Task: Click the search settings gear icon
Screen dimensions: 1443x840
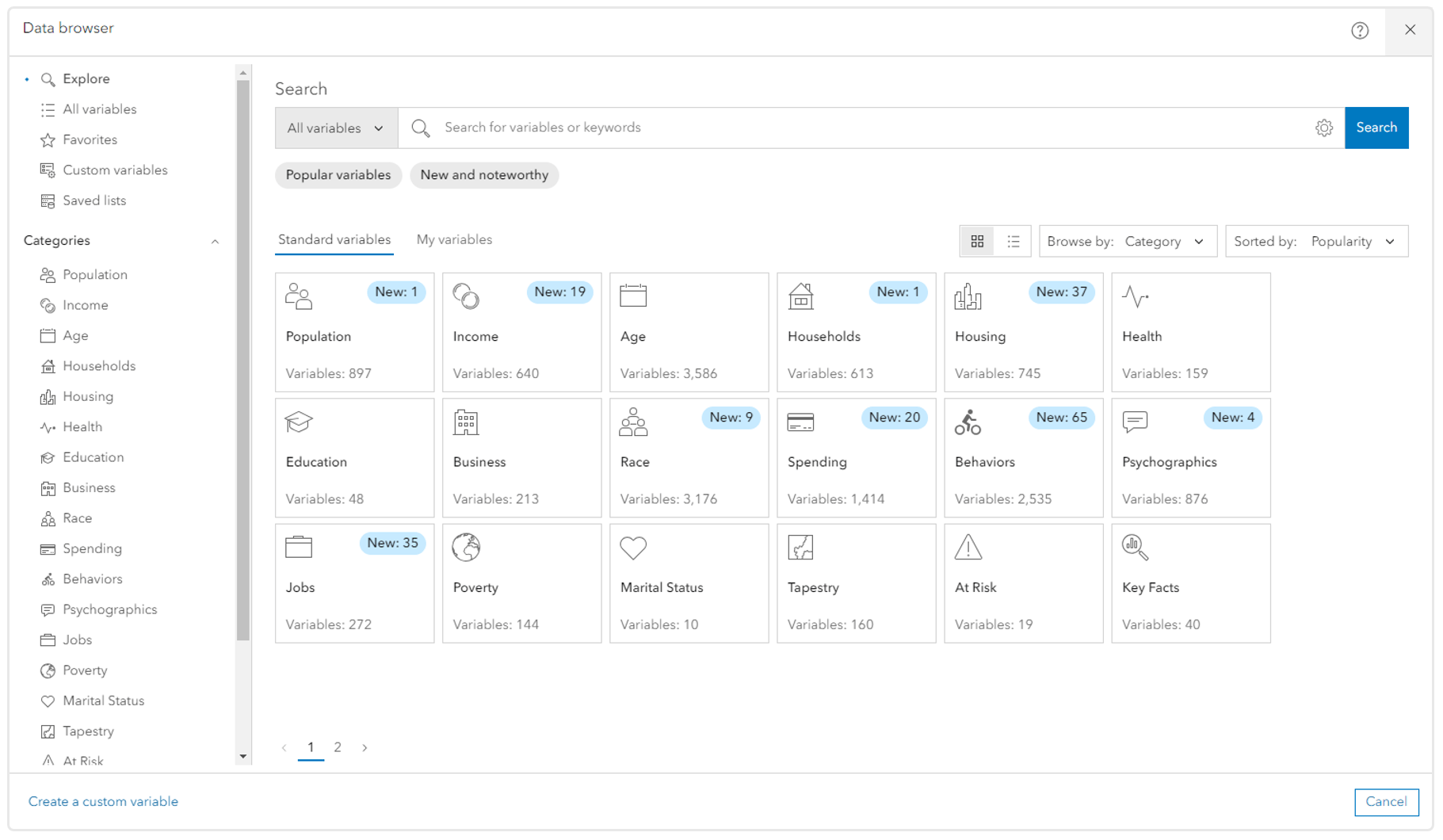Action: point(1324,127)
